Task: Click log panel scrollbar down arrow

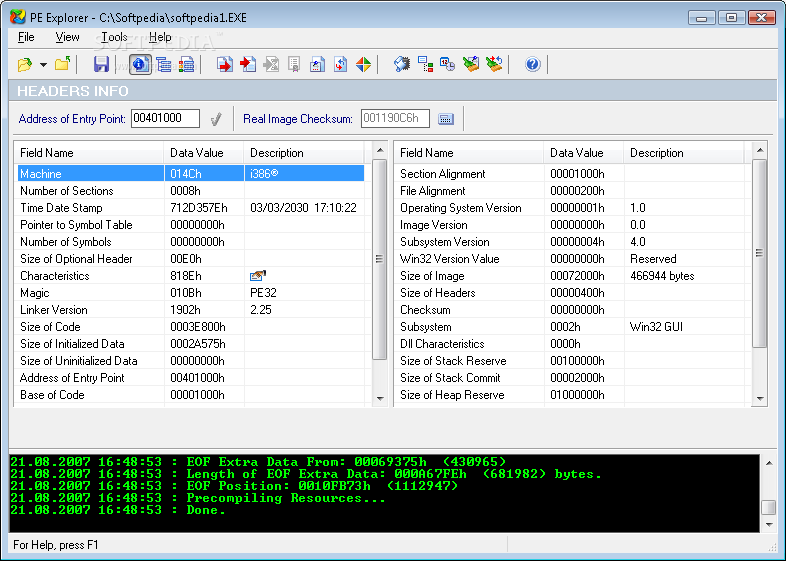Action: 769,524
